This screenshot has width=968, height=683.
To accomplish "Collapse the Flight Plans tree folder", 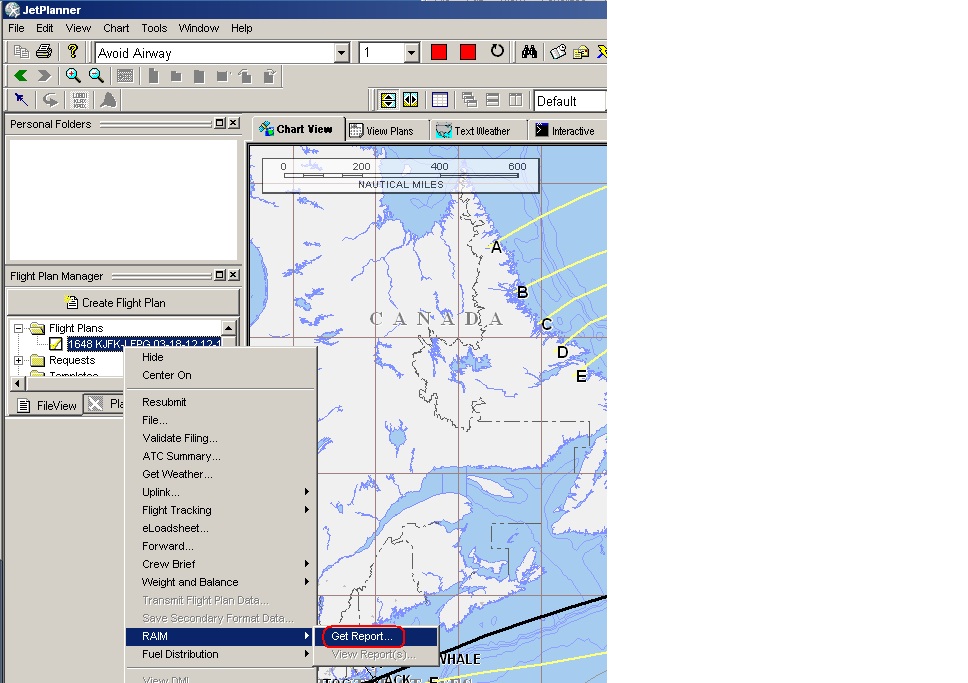I will [19, 328].
